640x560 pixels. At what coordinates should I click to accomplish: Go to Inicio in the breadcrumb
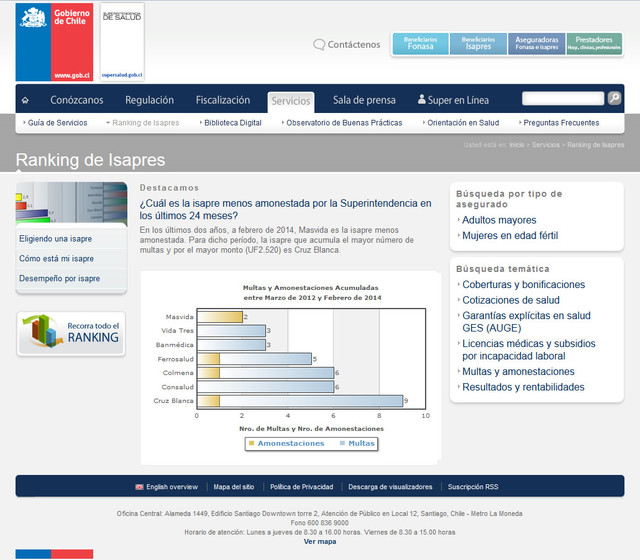tap(517, 145)
